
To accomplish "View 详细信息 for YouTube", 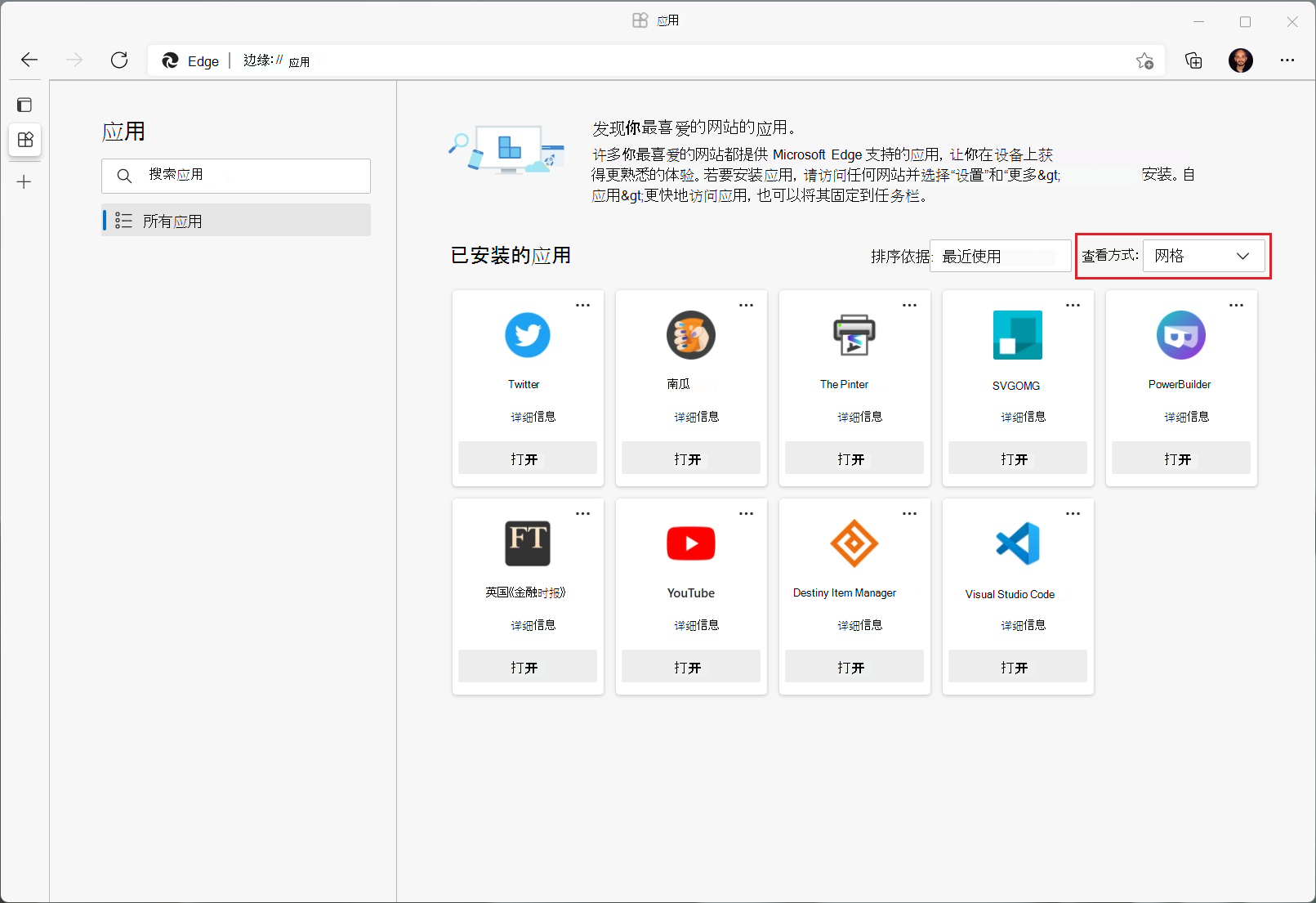I will [697, 625].
